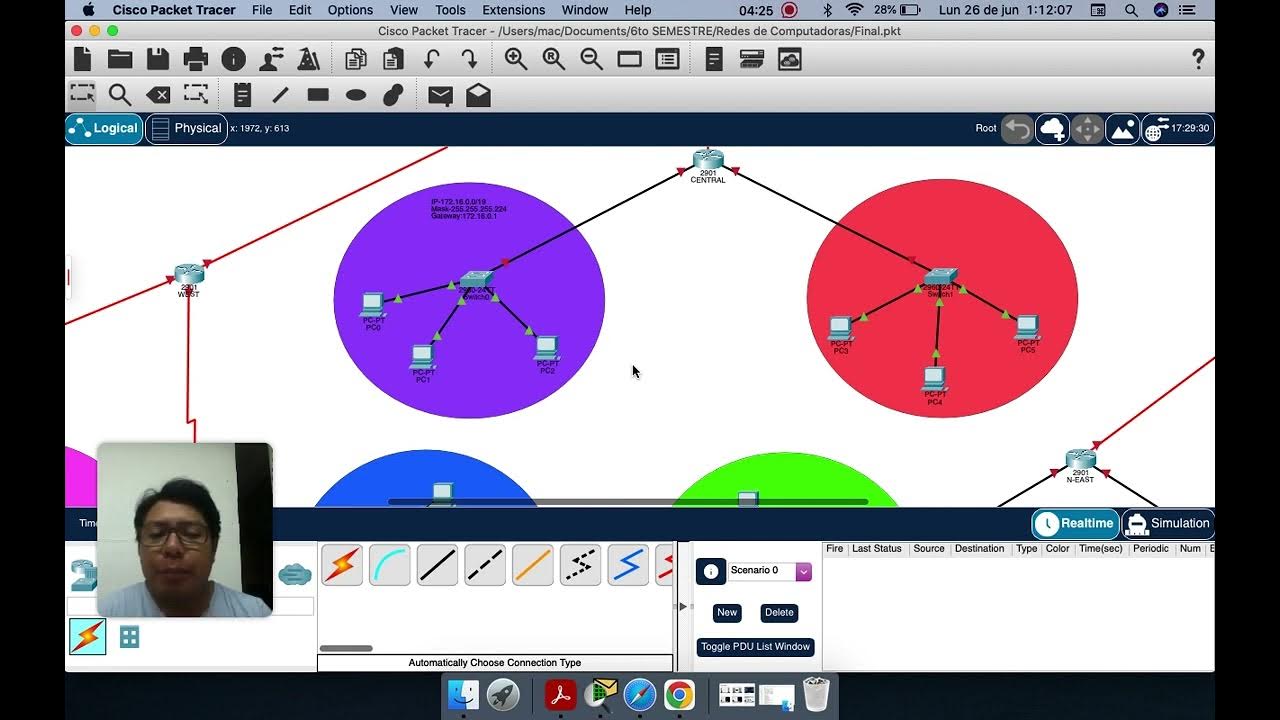Switch to the Logical workspace tab

(x=104, y=128)
